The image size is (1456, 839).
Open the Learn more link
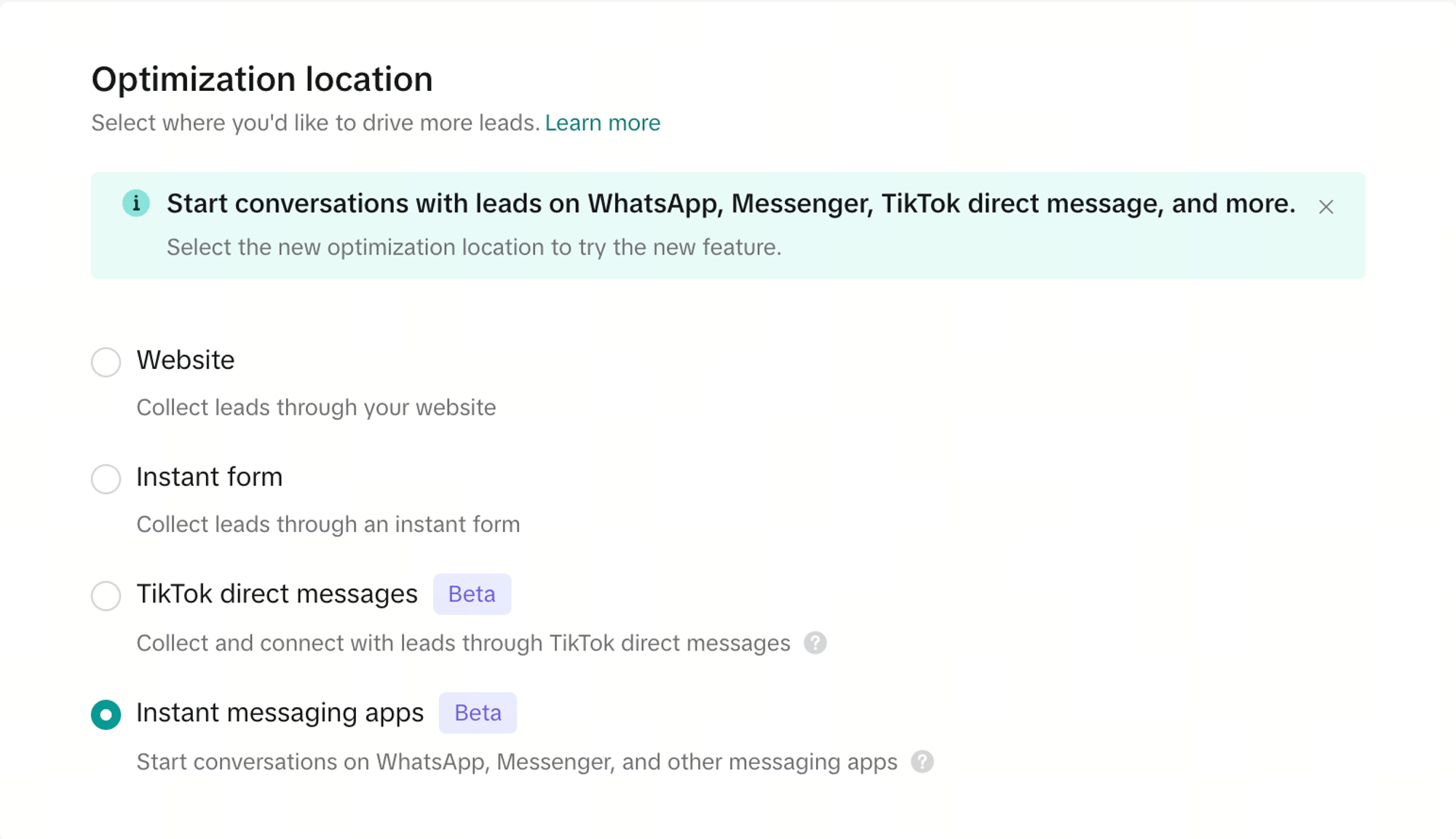coord(602,123)
